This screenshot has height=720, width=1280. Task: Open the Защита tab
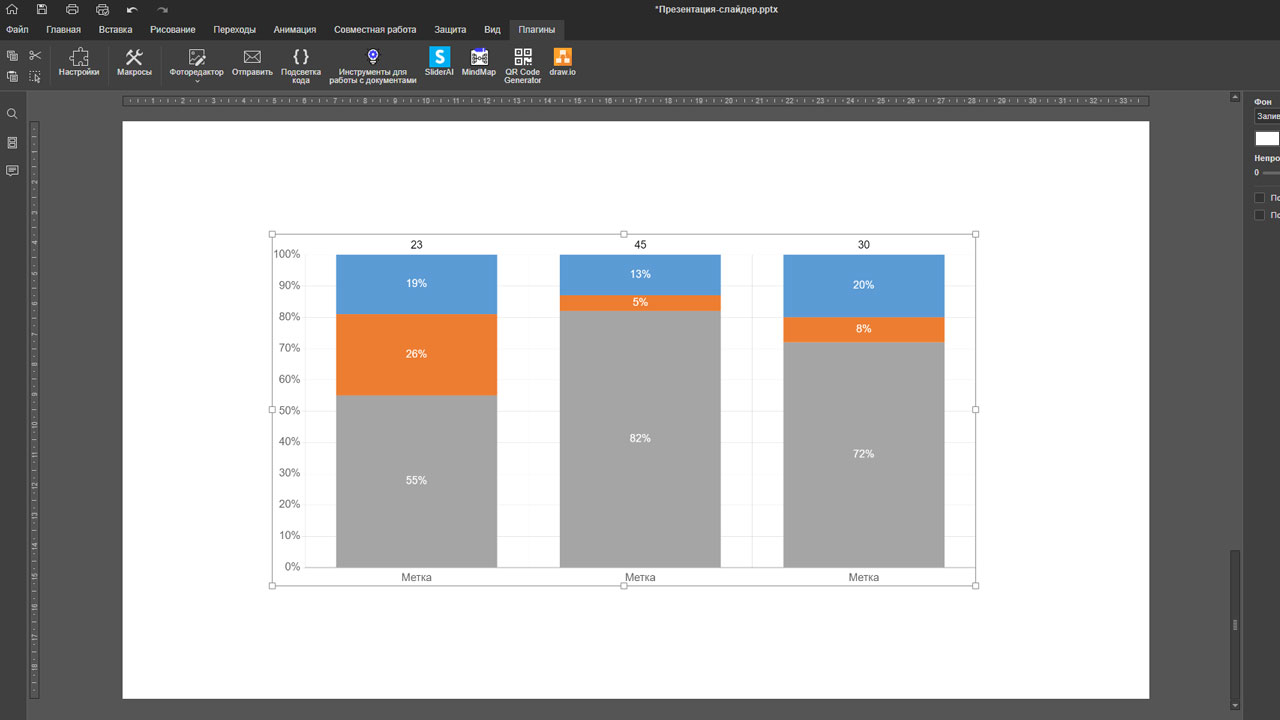coord(450,30)
